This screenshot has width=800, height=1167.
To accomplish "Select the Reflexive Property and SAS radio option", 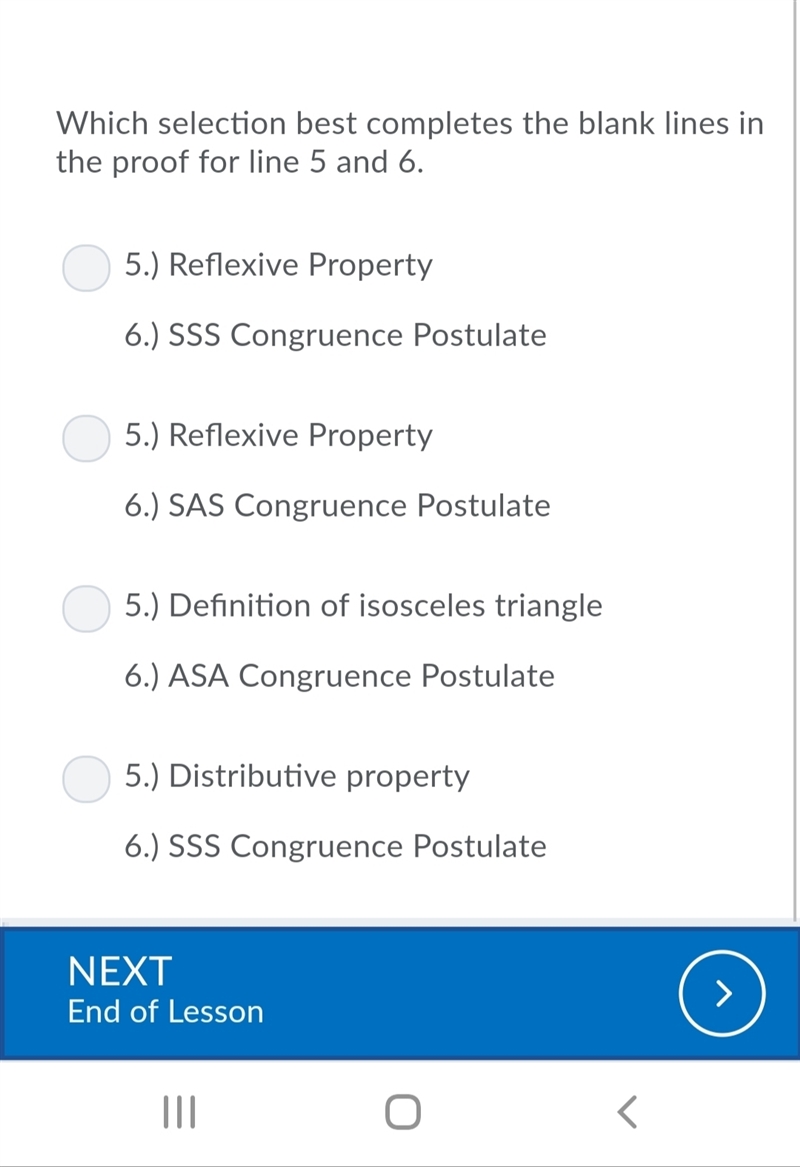I will coord(86,438).
